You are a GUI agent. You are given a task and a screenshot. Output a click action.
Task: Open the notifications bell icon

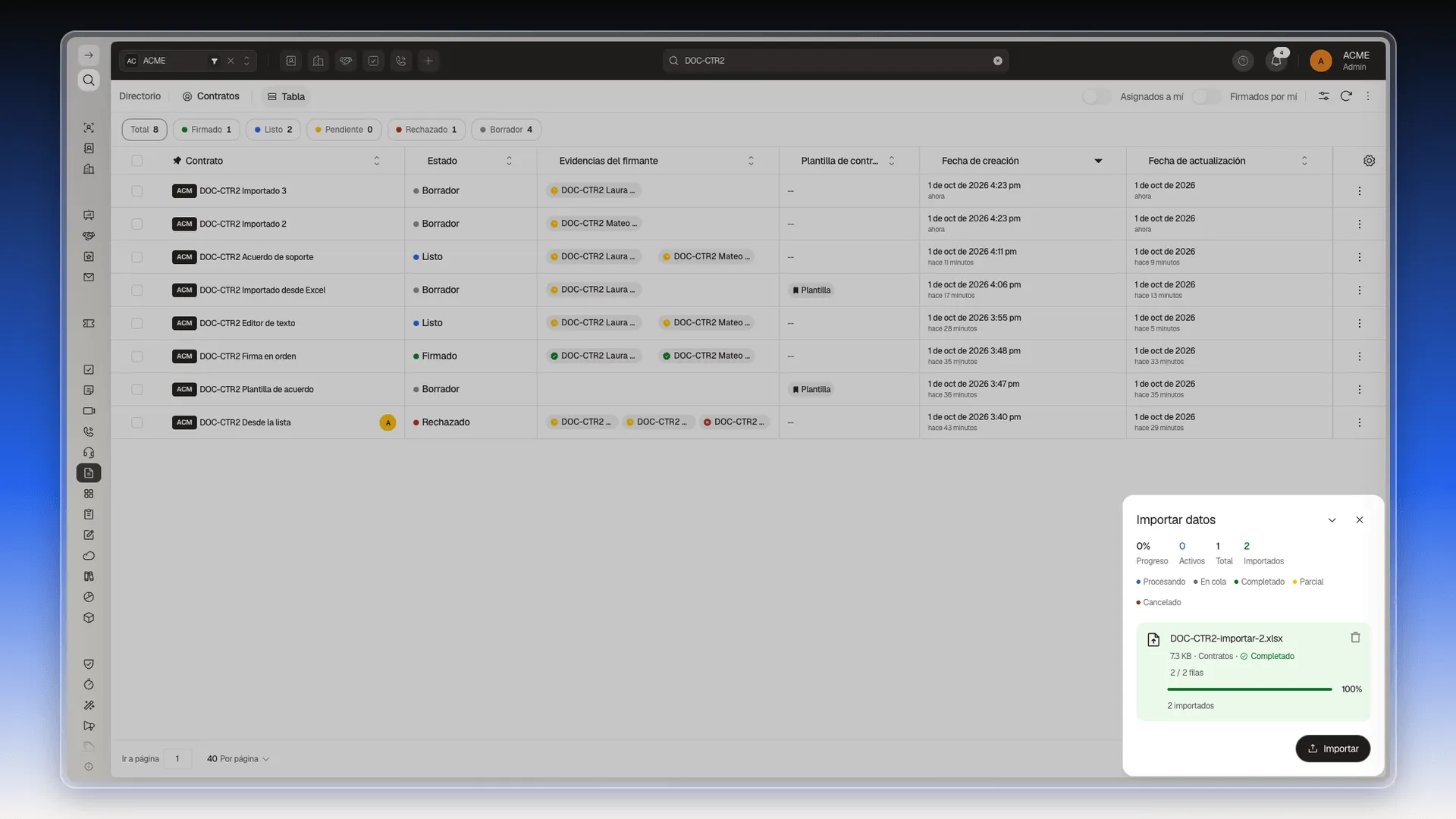point(1276,61)
